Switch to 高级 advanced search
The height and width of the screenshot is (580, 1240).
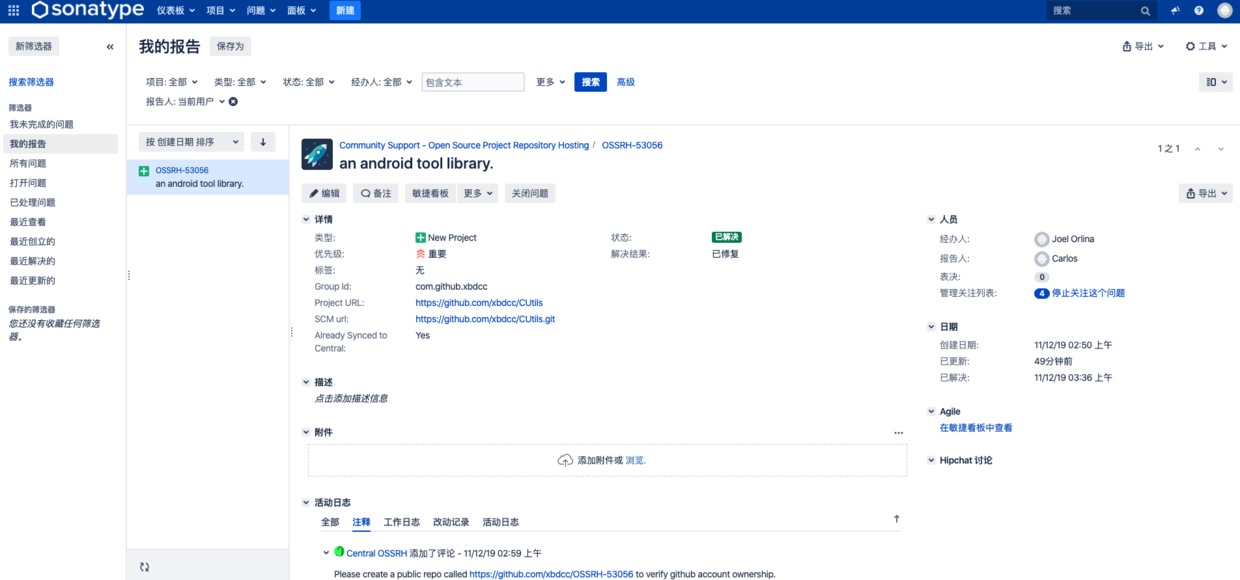[626, 82]
